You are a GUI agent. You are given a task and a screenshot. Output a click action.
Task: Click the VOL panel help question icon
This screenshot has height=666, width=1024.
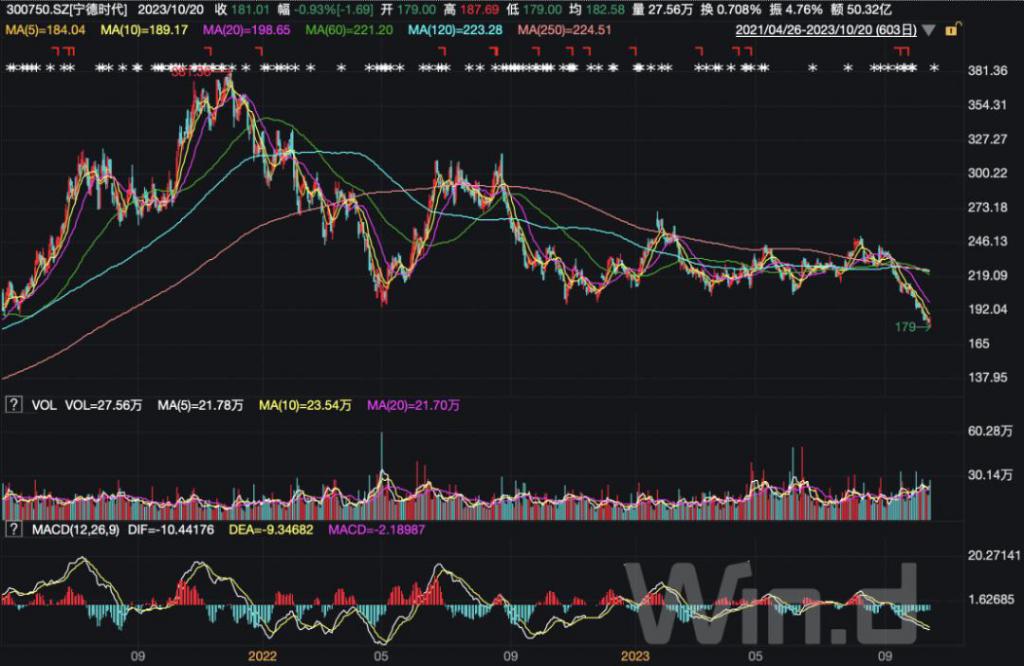[14, 405]
